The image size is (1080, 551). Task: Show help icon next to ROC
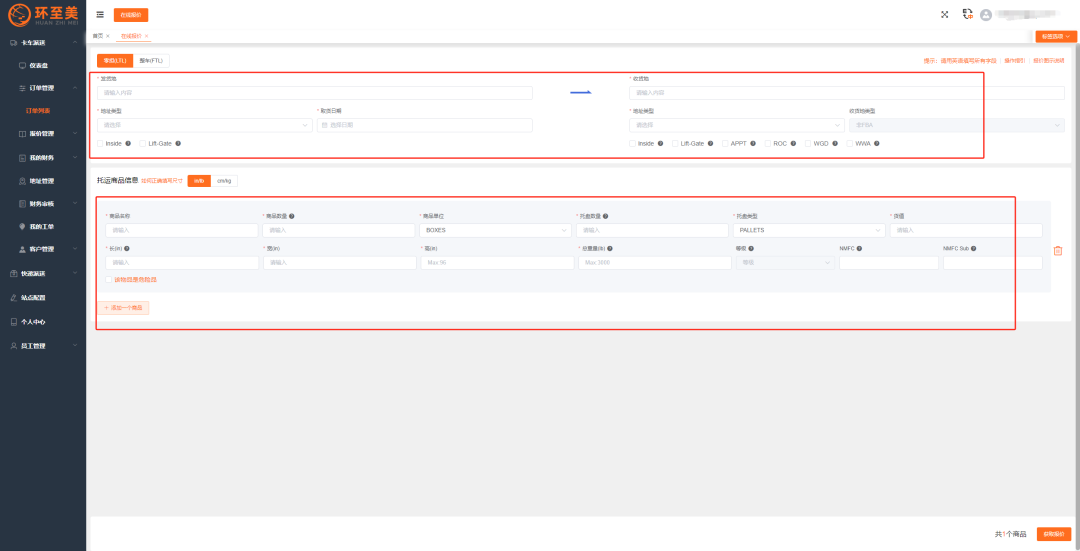(793, 143)
